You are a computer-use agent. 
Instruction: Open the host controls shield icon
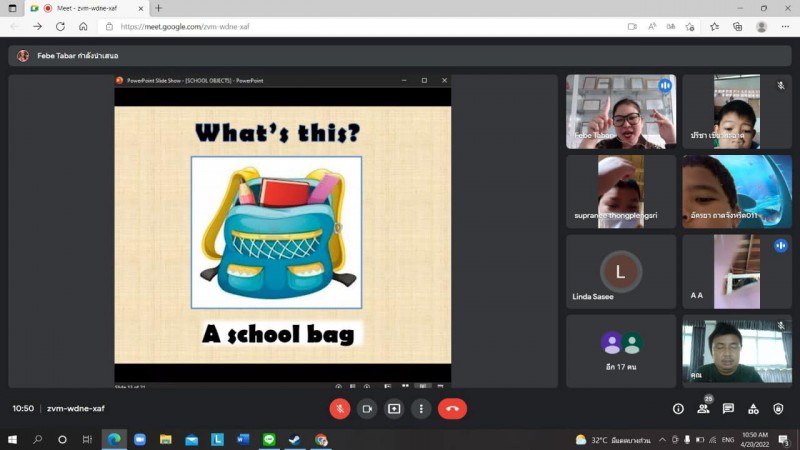point(778,409)
